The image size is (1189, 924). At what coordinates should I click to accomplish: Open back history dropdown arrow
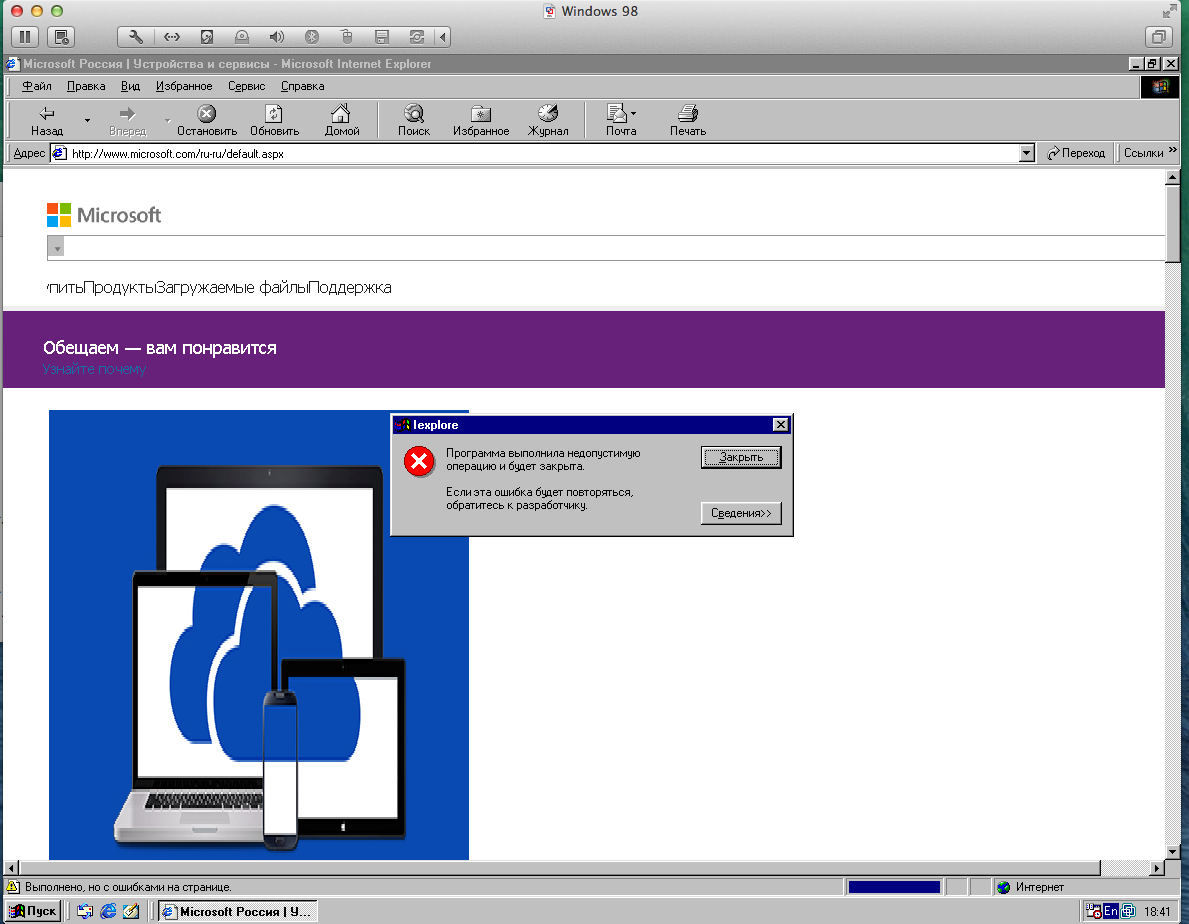coord(87,121)
